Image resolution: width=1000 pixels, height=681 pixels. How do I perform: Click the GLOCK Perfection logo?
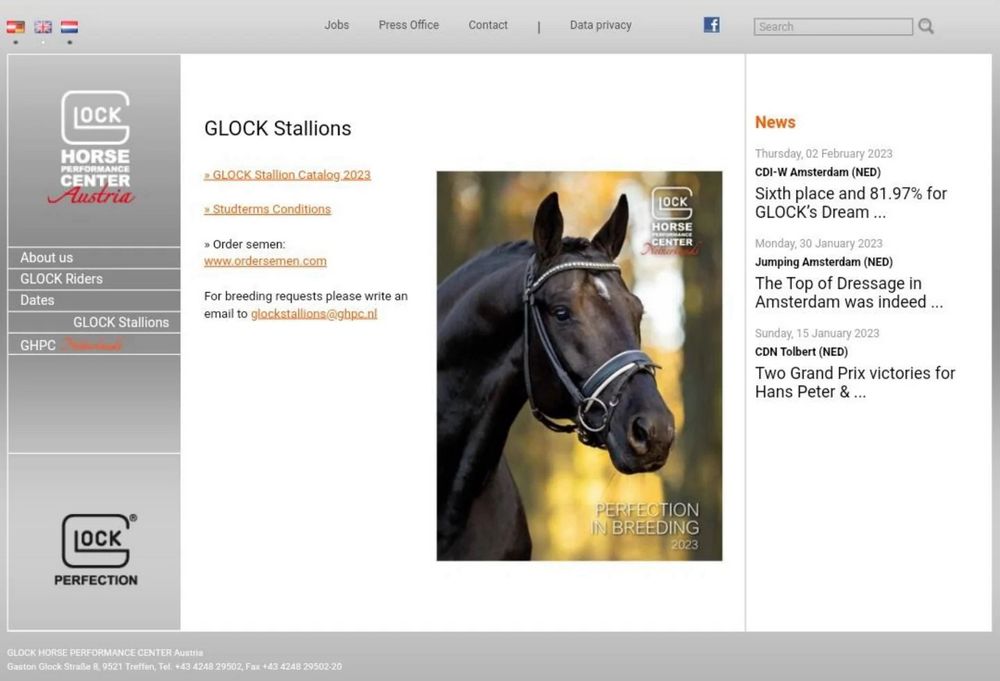click(98, 550)
